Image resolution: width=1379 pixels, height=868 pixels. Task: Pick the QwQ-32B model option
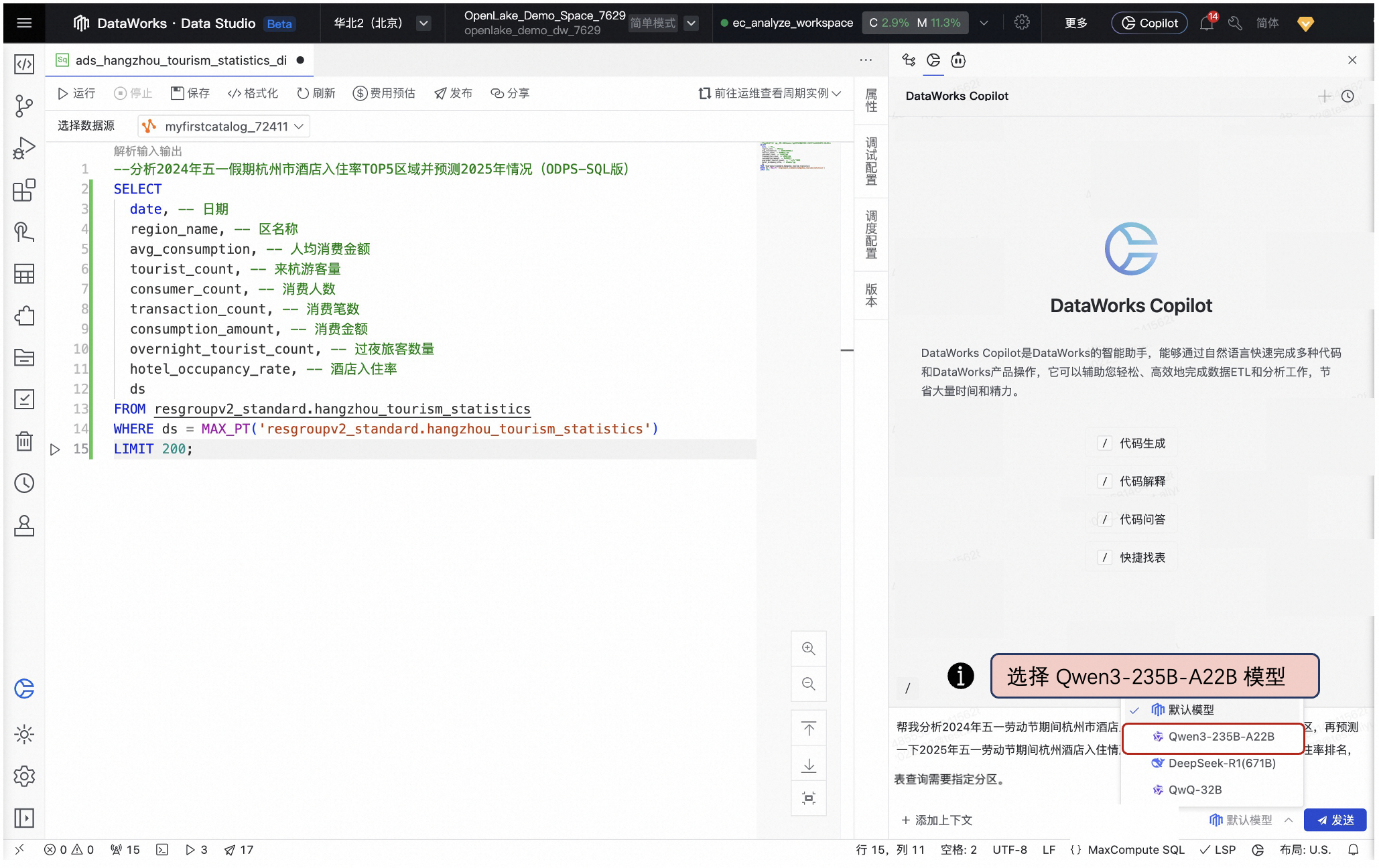(x=1195, y=790)
